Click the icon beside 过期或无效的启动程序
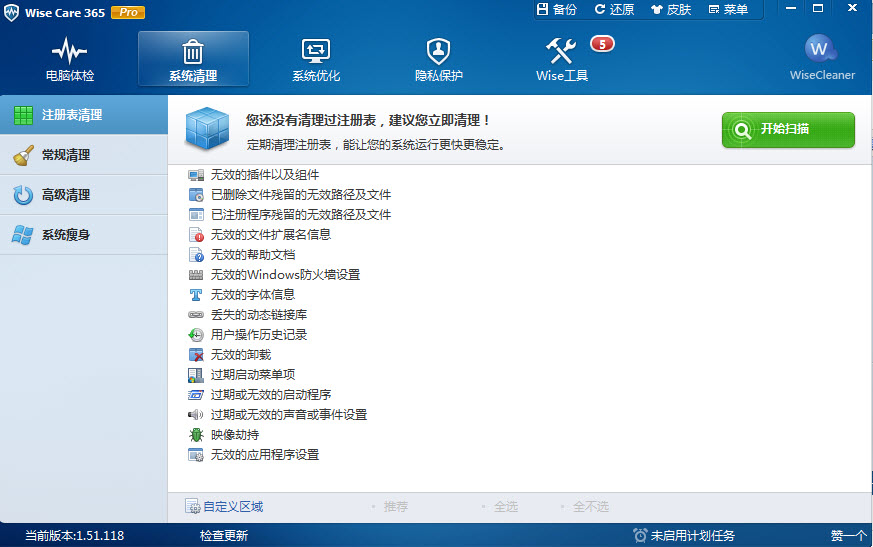Viewport: 873px width, 547px height. coord(196,395)
